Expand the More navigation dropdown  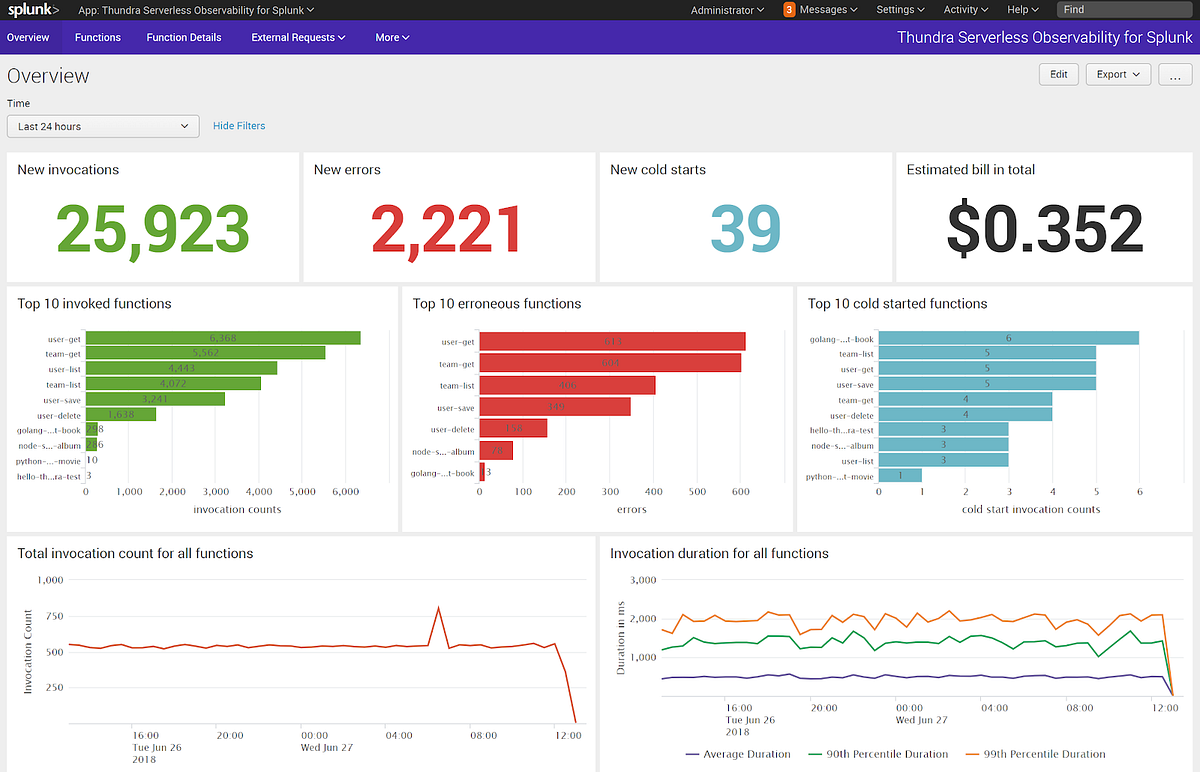[x=391, y=36]
